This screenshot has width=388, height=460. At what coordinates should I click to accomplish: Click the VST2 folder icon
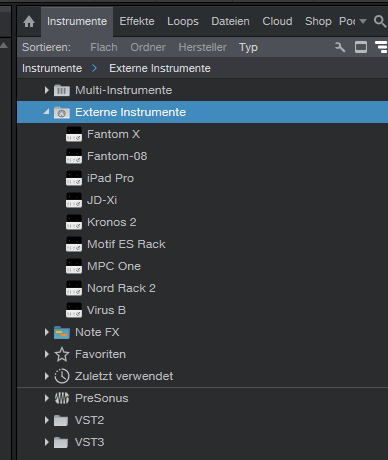click(61, 420)
